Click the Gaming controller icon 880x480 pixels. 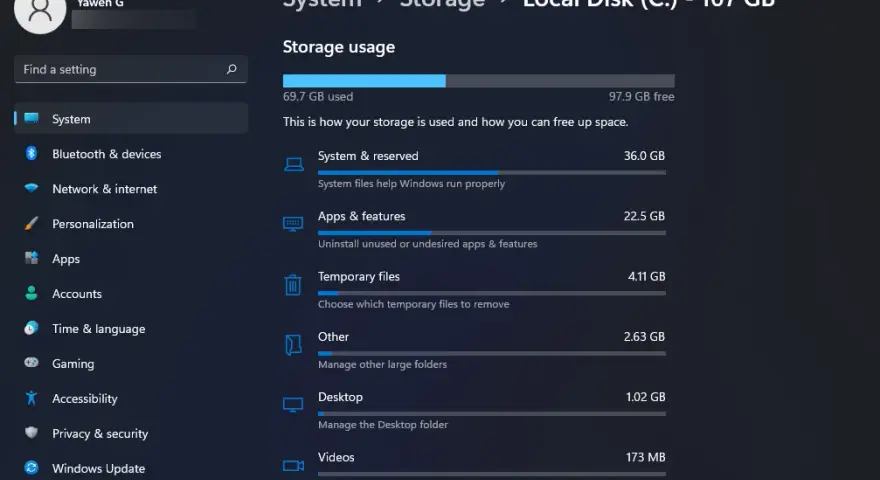31,363
